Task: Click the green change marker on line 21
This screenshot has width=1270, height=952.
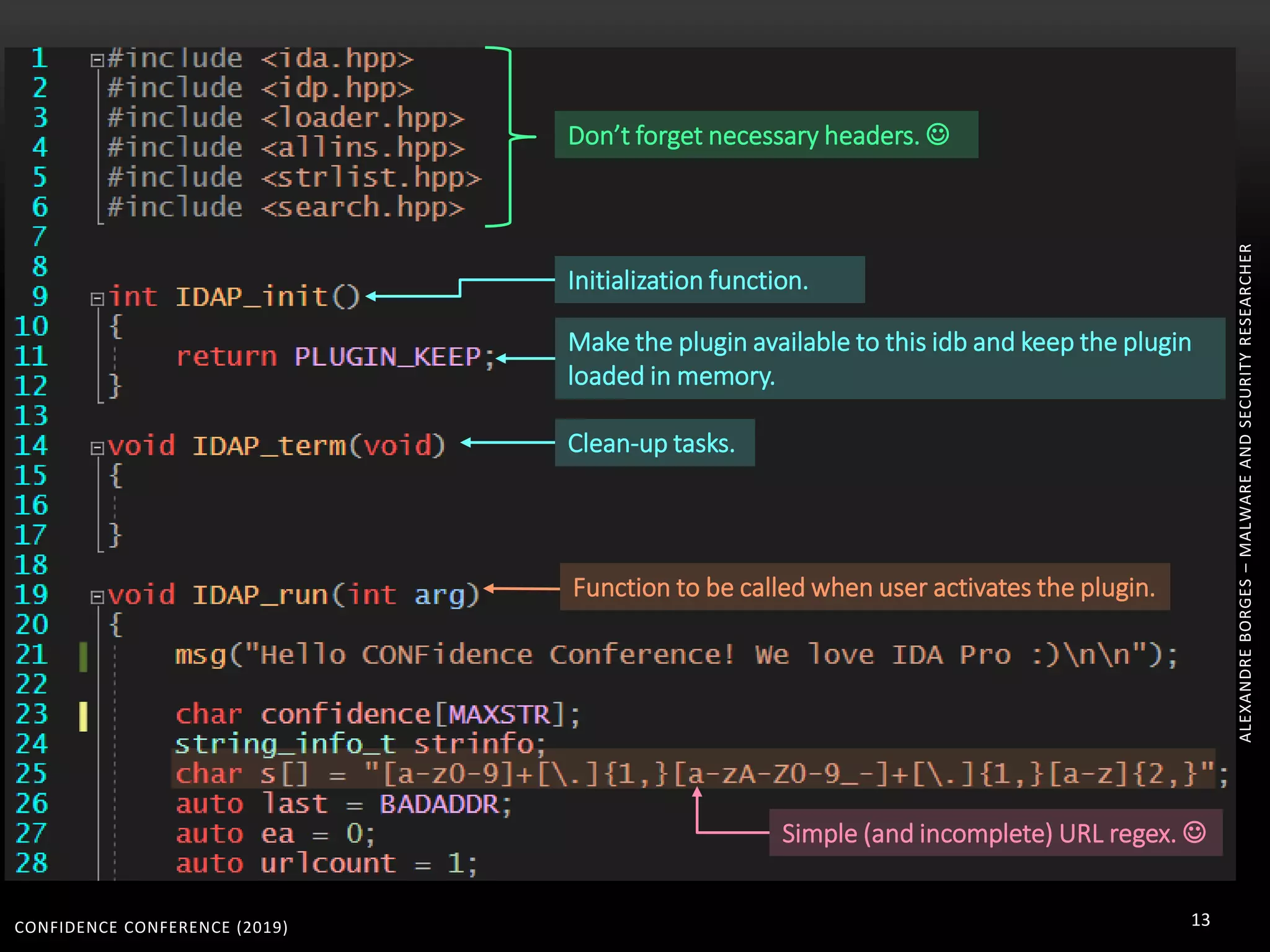Action: pos(83,657)
